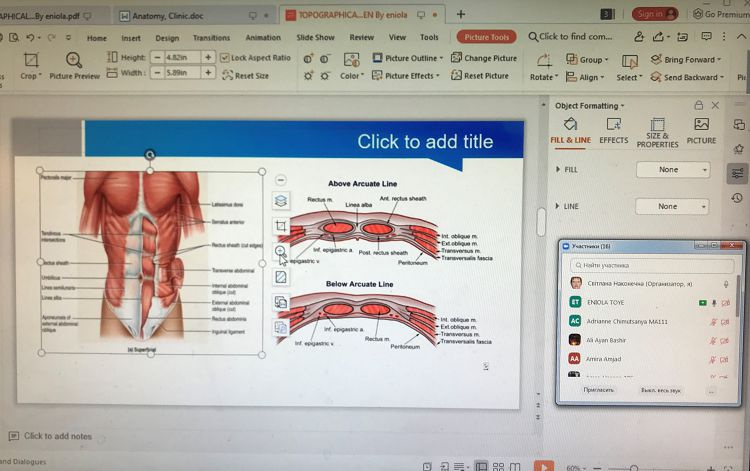Switch to the Anatomy, Clinic.doc document tab

(x=195, y=16)
